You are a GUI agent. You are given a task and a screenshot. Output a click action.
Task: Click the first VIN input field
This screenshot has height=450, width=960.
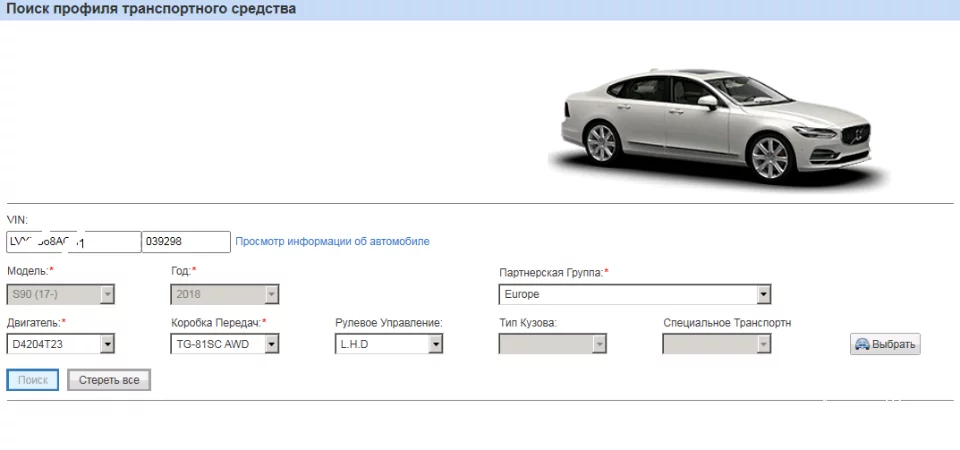pyautogui.click(x=73, y=242)
